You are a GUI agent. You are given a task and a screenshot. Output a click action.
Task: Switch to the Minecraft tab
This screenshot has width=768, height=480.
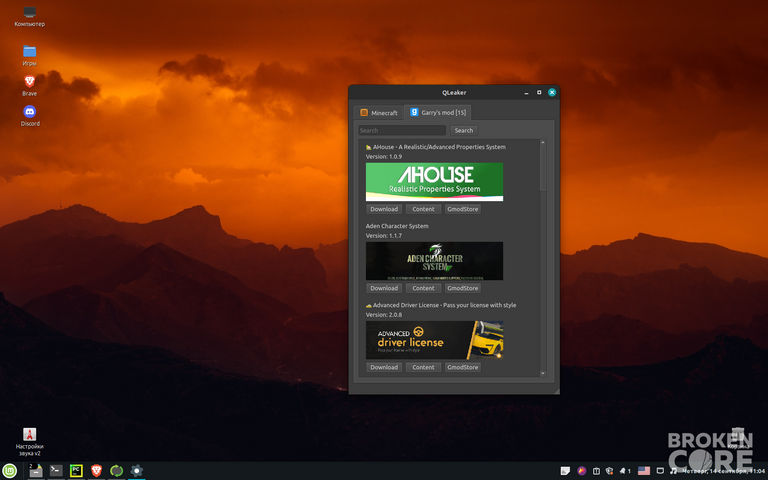[x=379, y=113]
